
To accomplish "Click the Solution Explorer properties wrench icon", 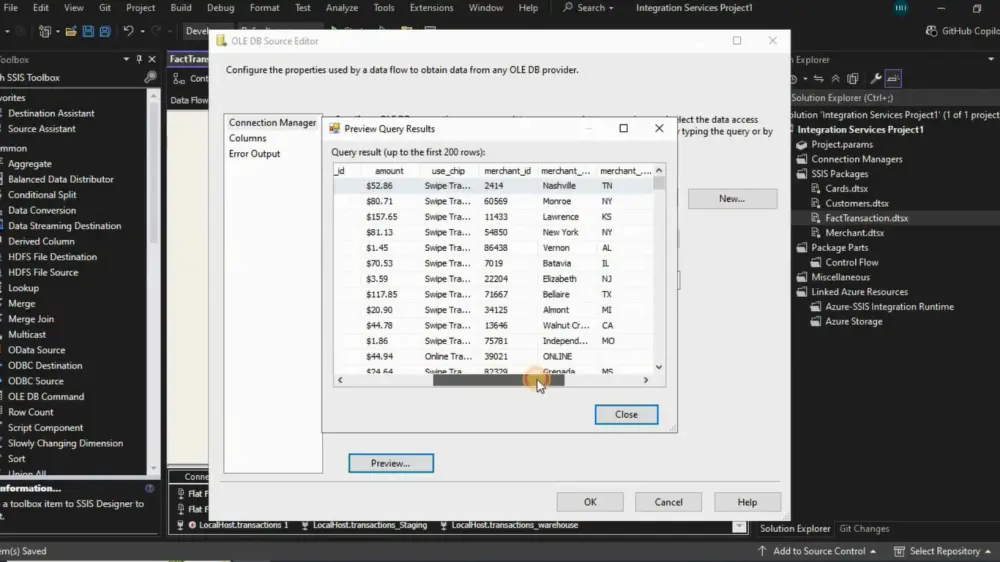I will (876, 78).
